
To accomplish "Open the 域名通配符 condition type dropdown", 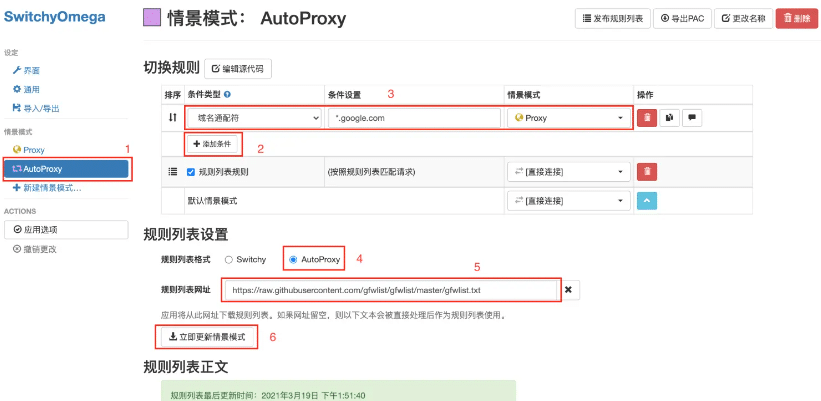I will [x=254, y=118].
